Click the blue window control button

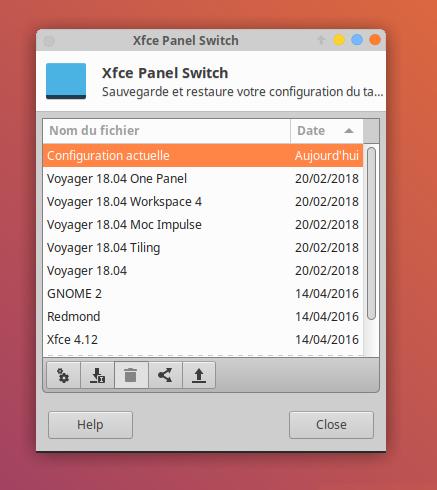[357, 40]
